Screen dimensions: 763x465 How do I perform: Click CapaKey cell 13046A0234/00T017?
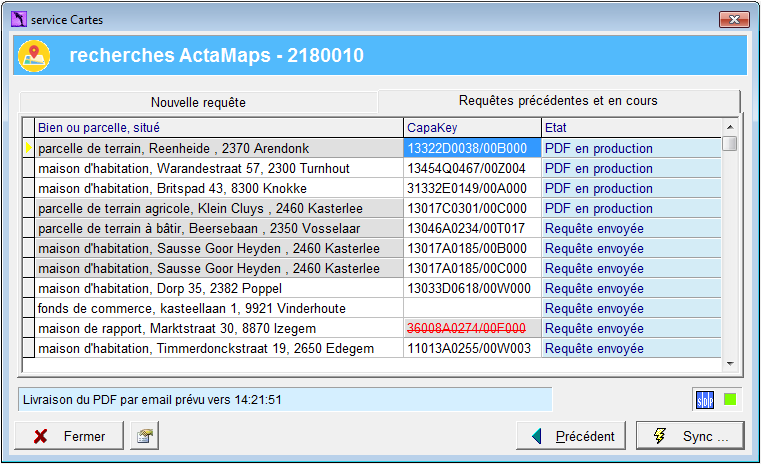(472, 228)
